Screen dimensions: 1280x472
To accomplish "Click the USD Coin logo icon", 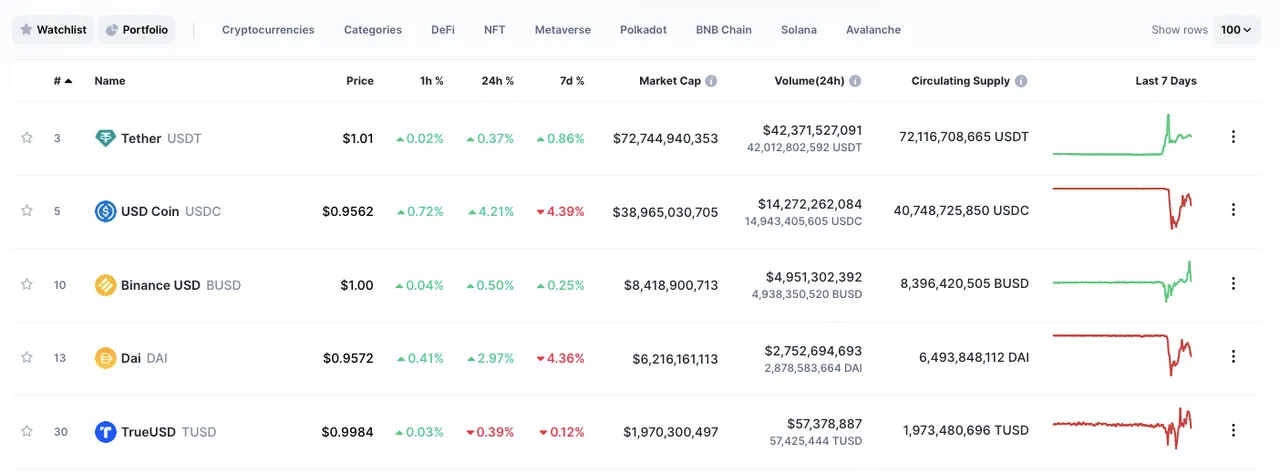I will [105, 211].
